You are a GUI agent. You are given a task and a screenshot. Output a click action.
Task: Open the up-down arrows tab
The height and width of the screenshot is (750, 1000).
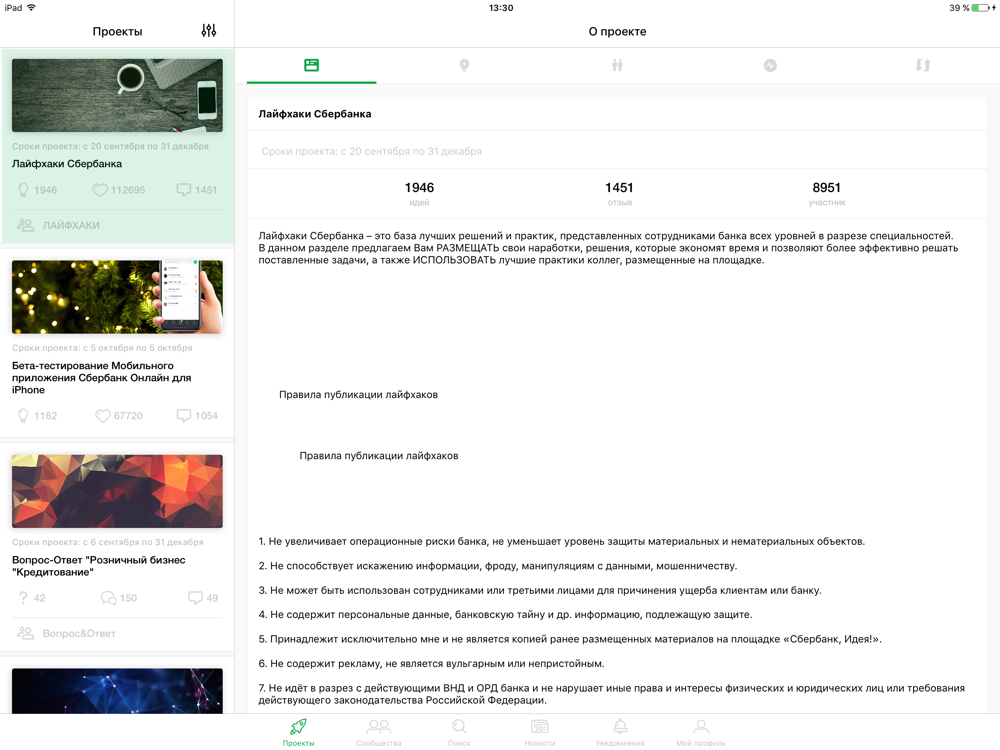click(923, 65)
